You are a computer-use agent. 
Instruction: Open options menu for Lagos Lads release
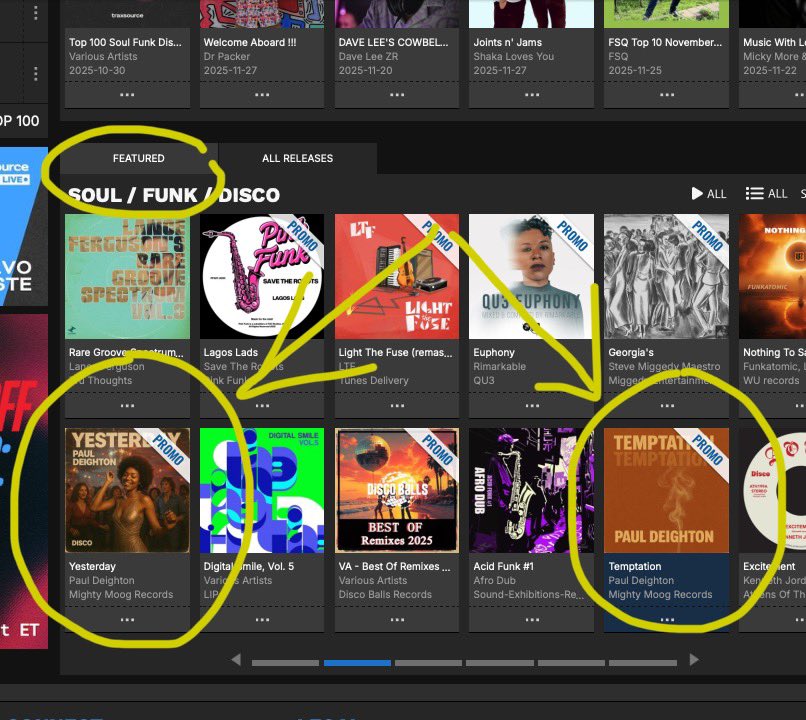[262, 406]
